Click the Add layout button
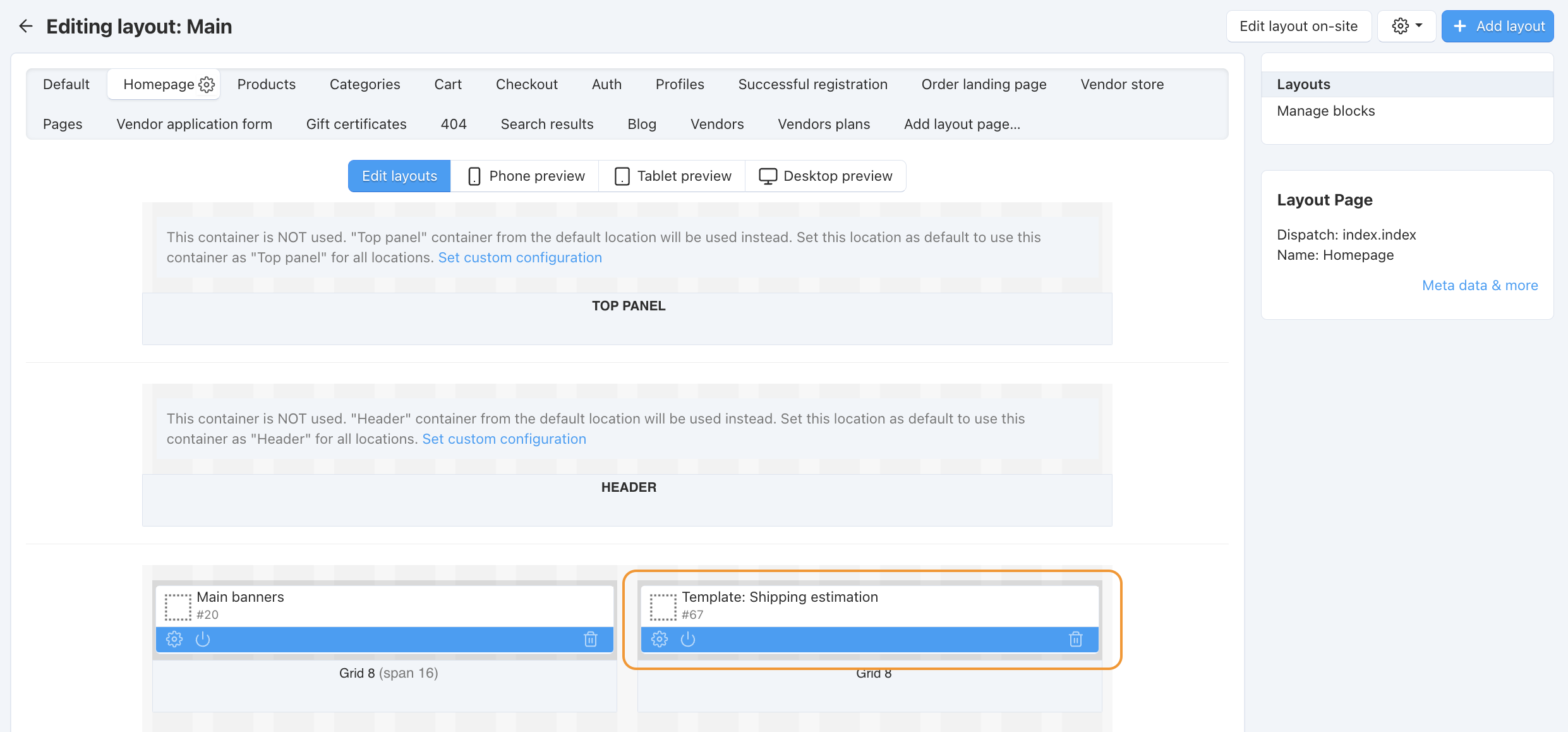The width and height of the screenshot is (1568, 732). (x=1497, y=26)
